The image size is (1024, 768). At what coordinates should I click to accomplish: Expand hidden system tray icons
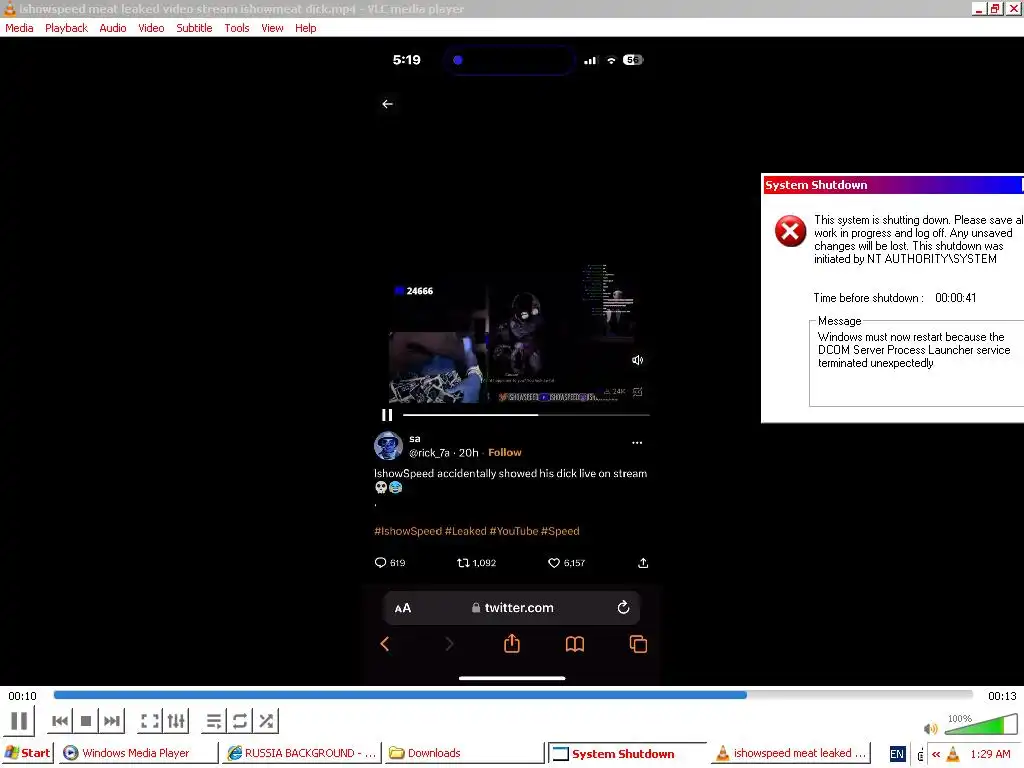tap(936, 754)
